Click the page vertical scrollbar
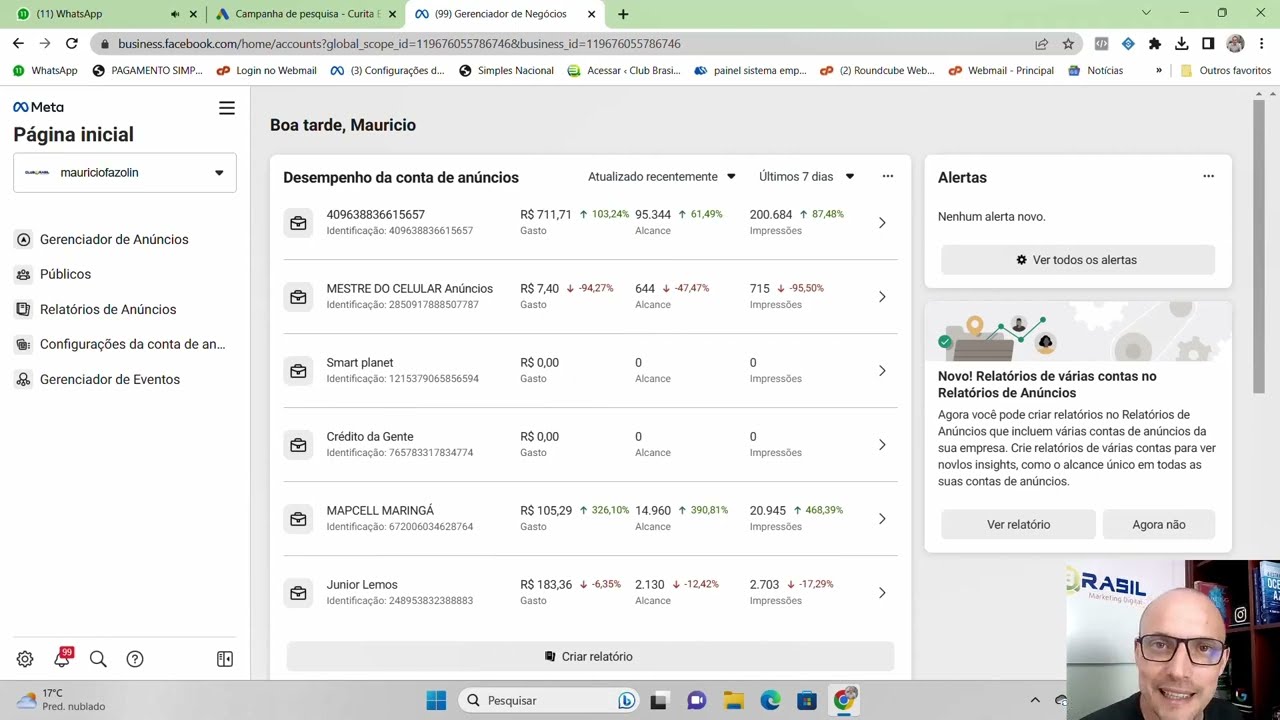 (x=1259, y=245)
